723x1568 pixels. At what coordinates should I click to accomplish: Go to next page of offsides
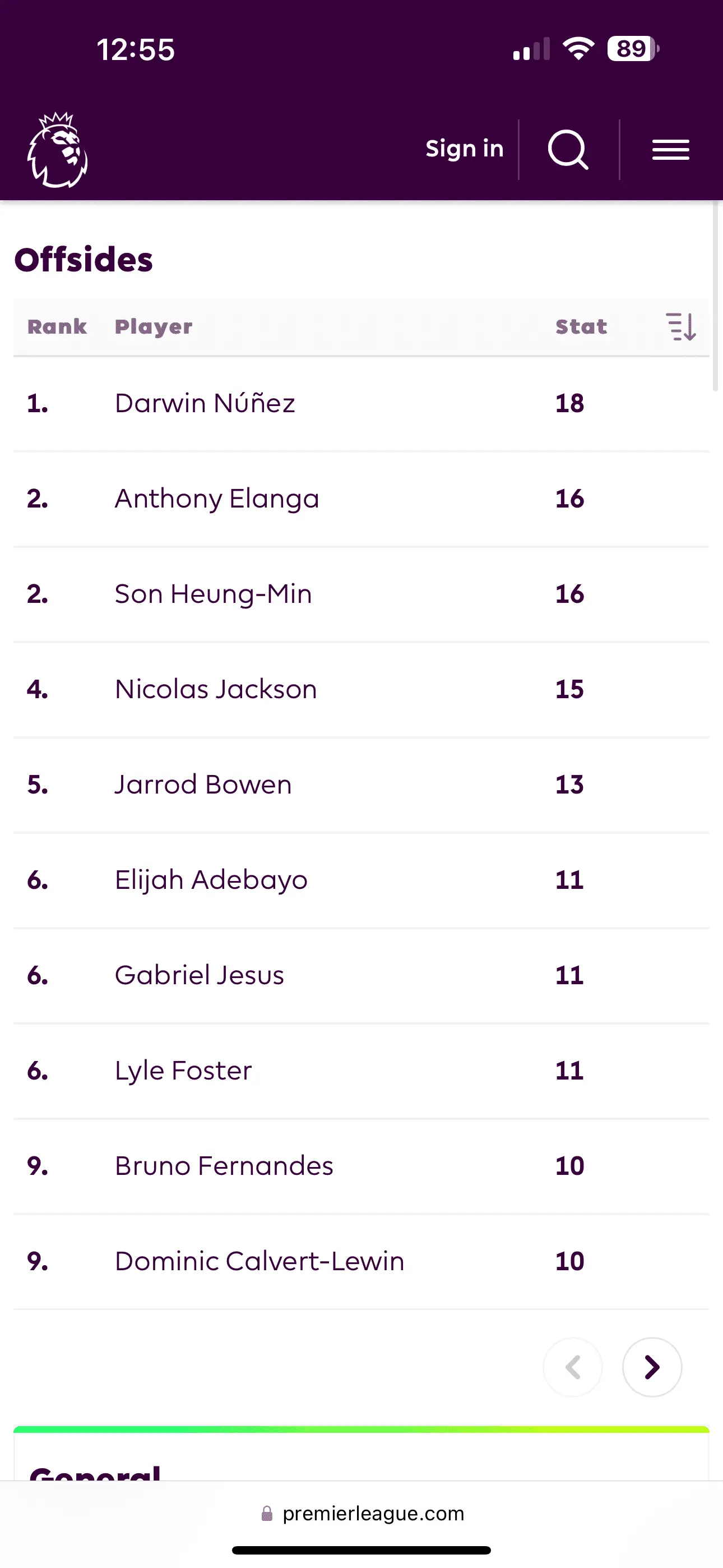click(x=652, y=1367)
